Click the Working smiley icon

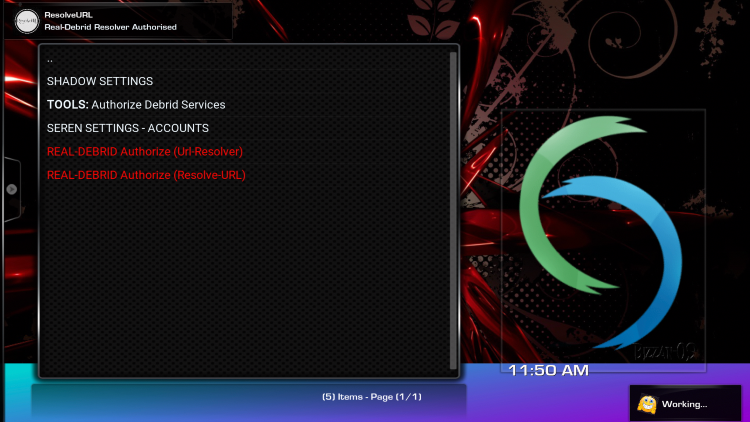click(x=647, y=404)
